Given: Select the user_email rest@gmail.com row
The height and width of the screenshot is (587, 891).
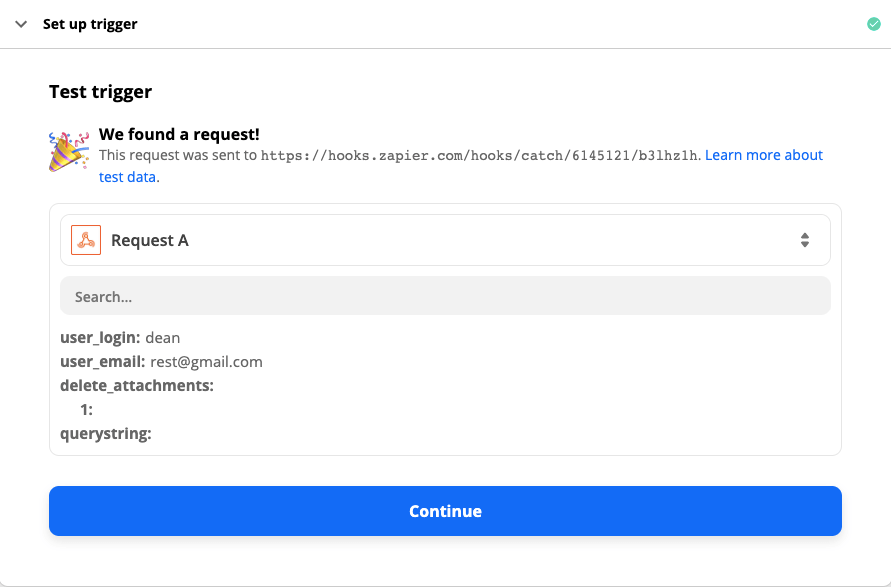Looking at the screenshot, I should coord(161,362).
